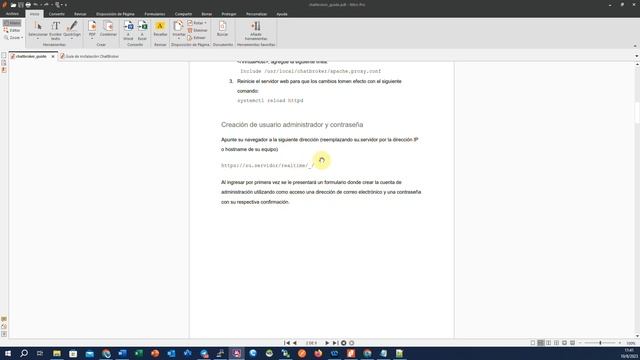Image resolution: width=640 pixels, height=360 pixels.
Task: Select the Resaltar highlight tool
Action: tap(160, 29)
